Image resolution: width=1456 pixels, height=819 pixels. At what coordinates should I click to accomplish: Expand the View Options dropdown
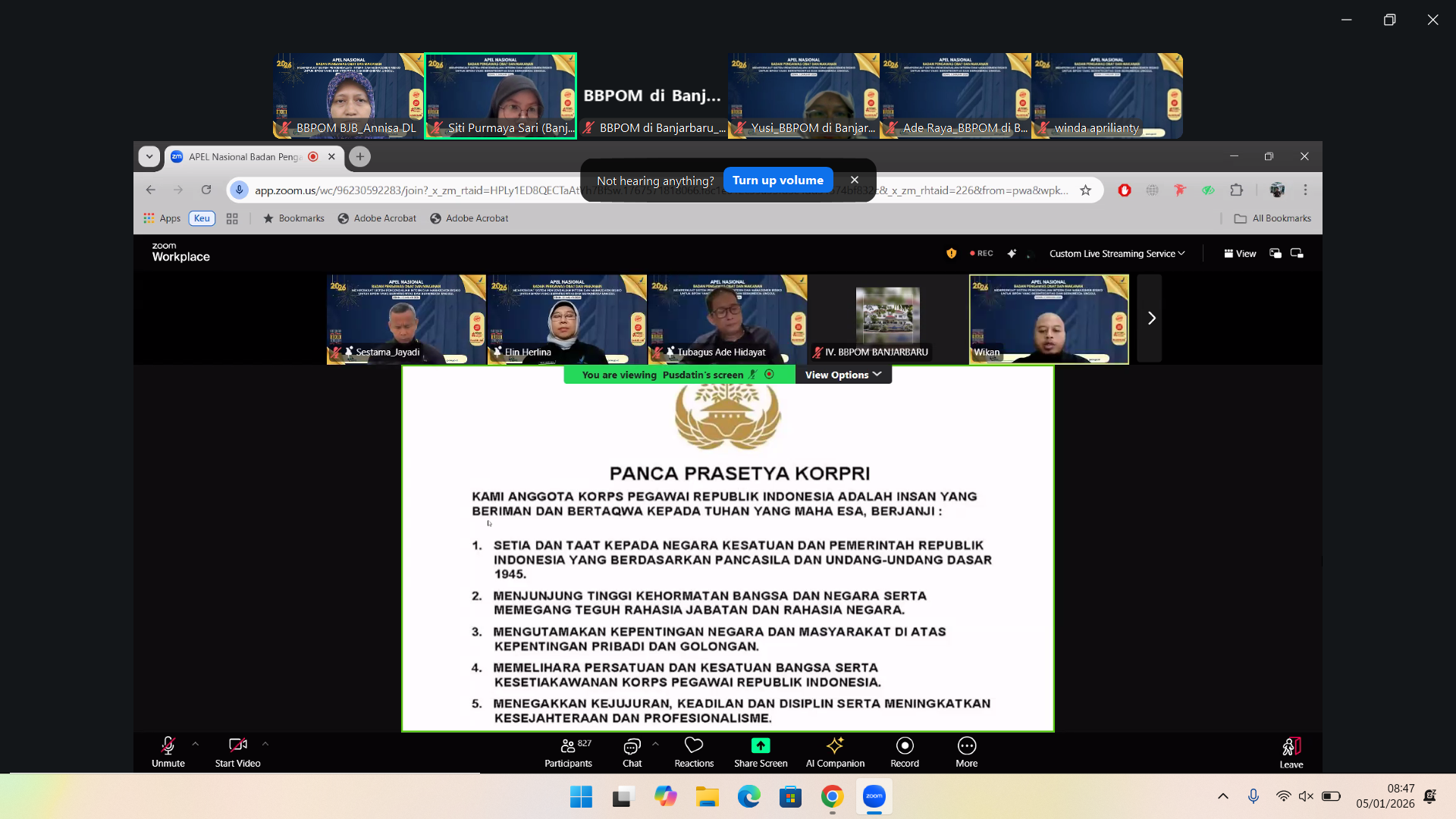tap(843, 375)
